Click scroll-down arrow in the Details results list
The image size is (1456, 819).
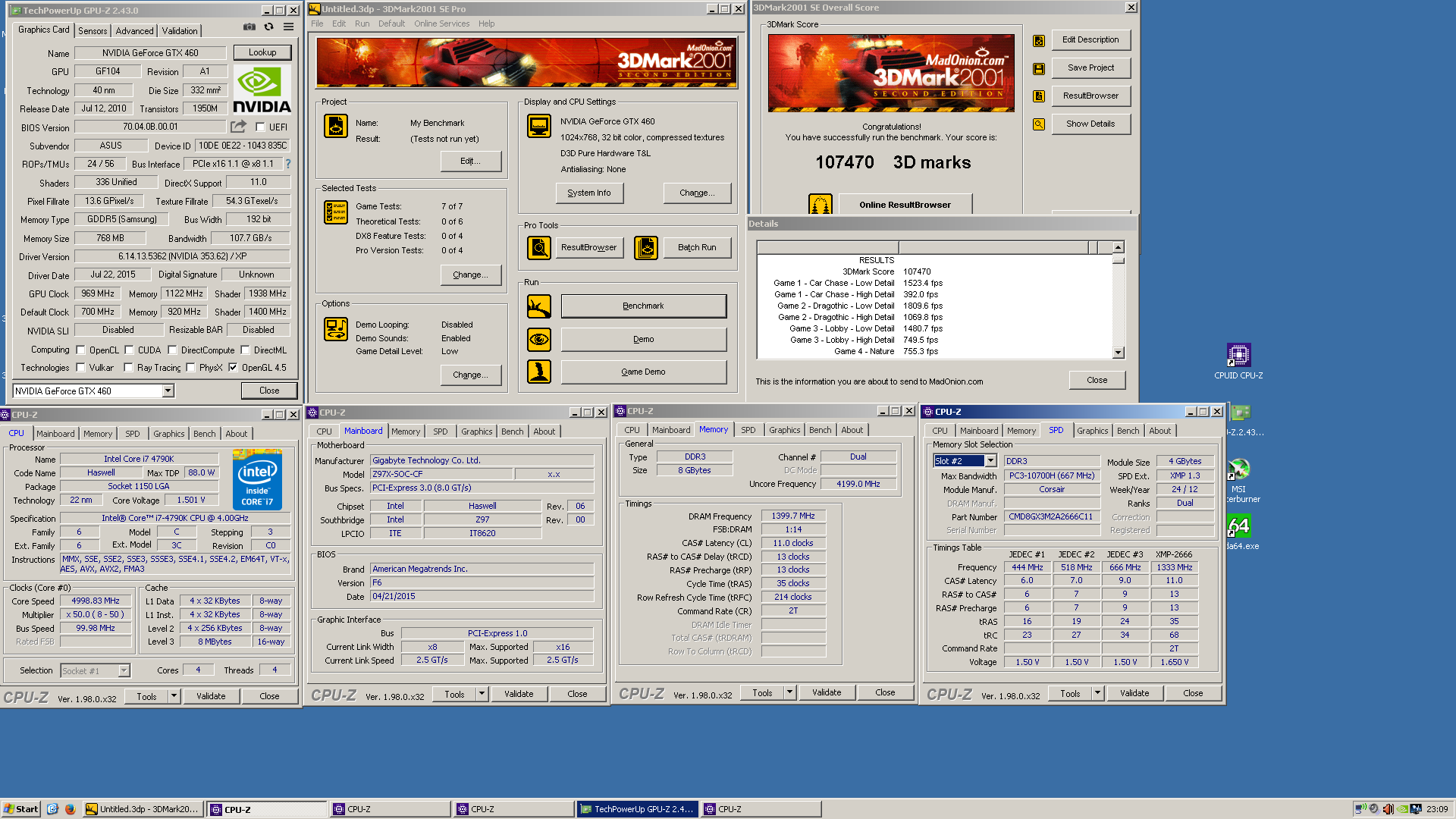tap(1118, 353)
